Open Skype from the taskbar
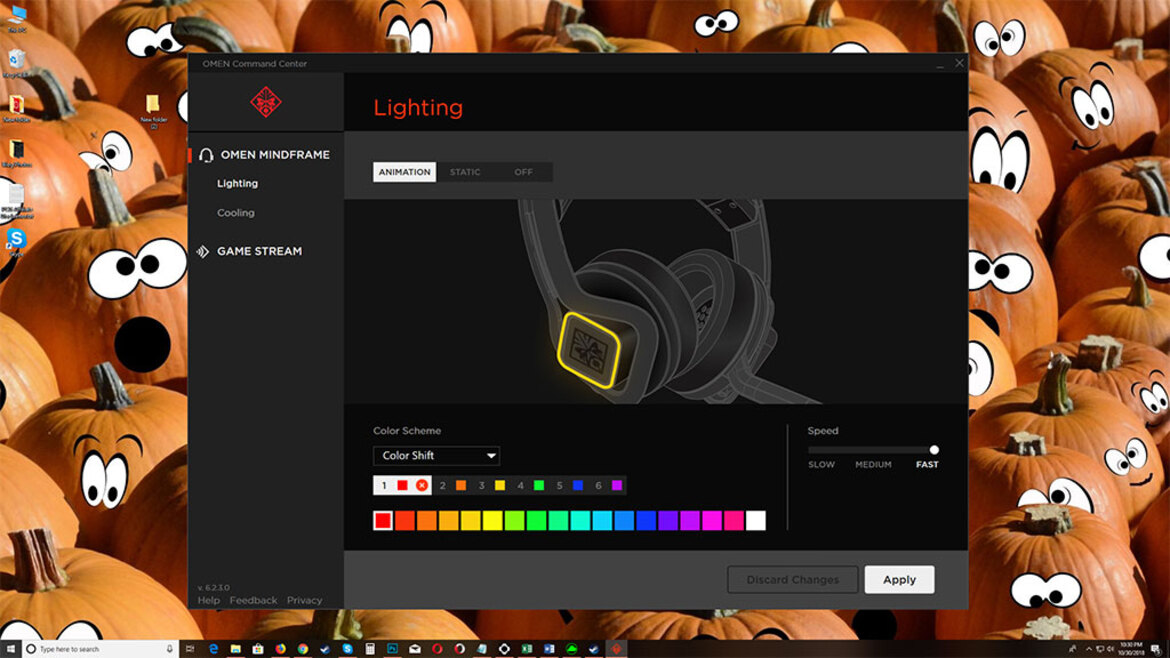This screenshot has height=658, width=1170. [x=348, y=649]
